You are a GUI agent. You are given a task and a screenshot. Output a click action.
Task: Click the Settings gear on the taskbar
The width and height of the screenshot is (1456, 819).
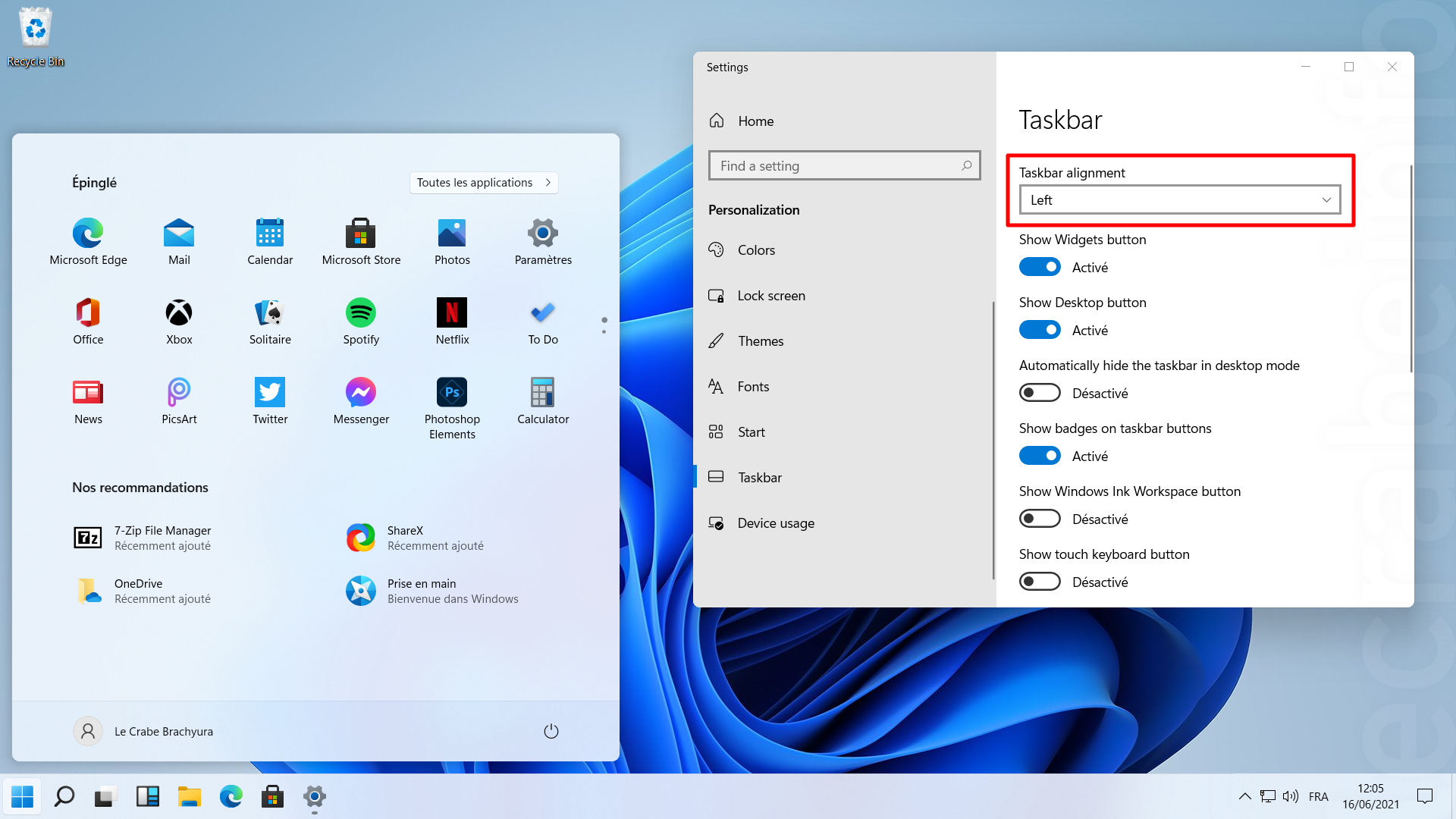click(x=314, y=796)
